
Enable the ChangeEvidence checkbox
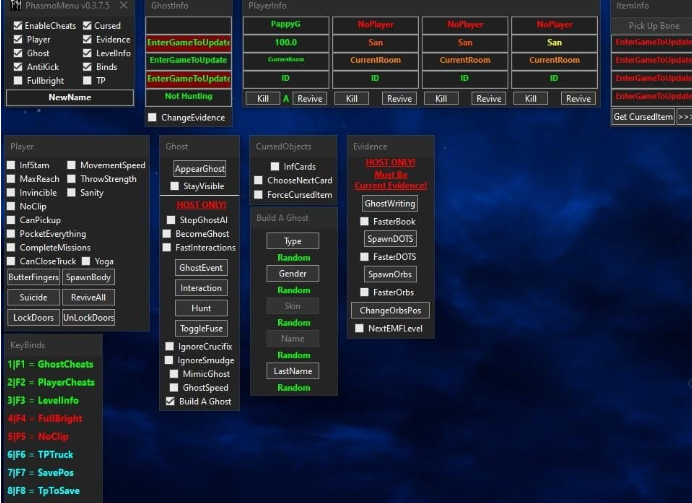point(152,118)
